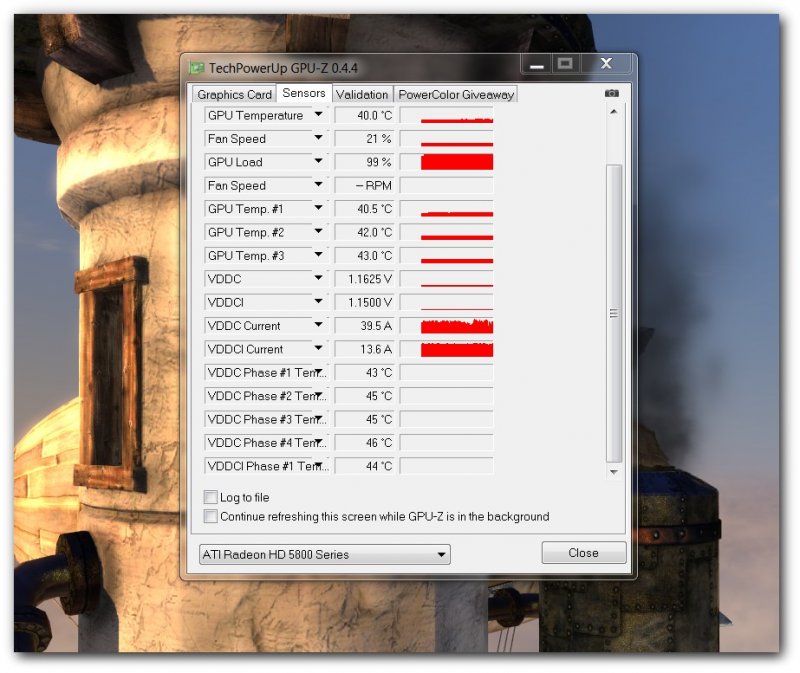Viewport: 800px width, 673px height.
Task: Open the Fan Speed RPM dropdown
Action: pyautogui.click(x=318, y=185)
